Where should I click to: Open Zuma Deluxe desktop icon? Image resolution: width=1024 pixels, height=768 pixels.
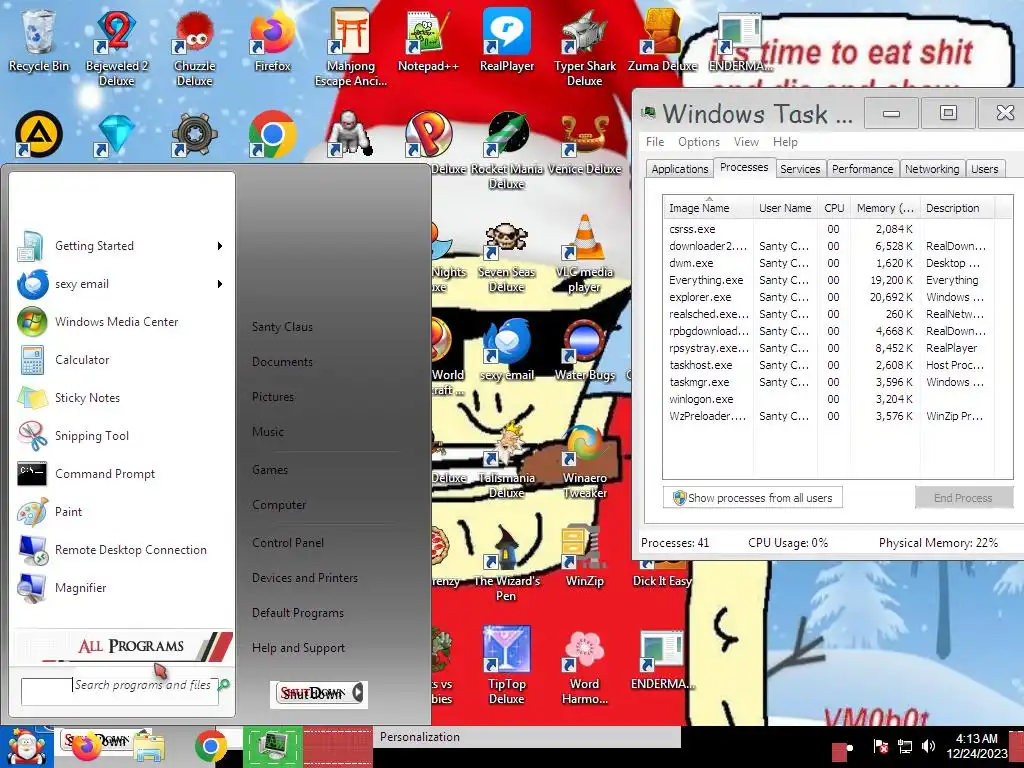[x=662, y=40]
